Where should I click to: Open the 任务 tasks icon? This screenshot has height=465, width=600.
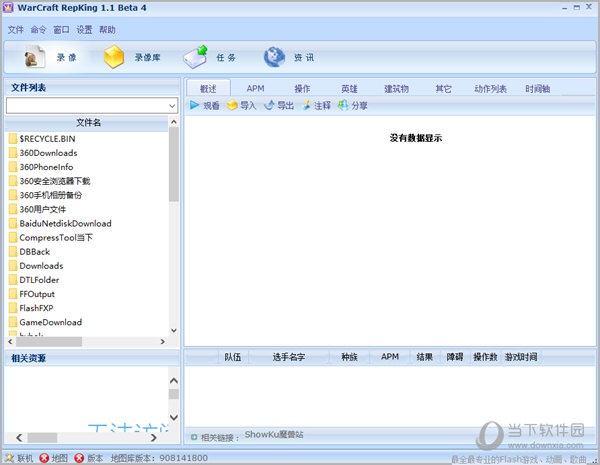(196, 57)
